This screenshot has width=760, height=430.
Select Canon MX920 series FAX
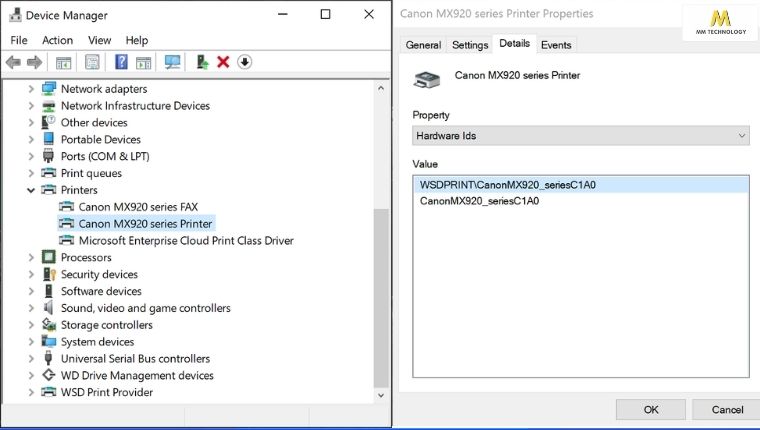138,207
